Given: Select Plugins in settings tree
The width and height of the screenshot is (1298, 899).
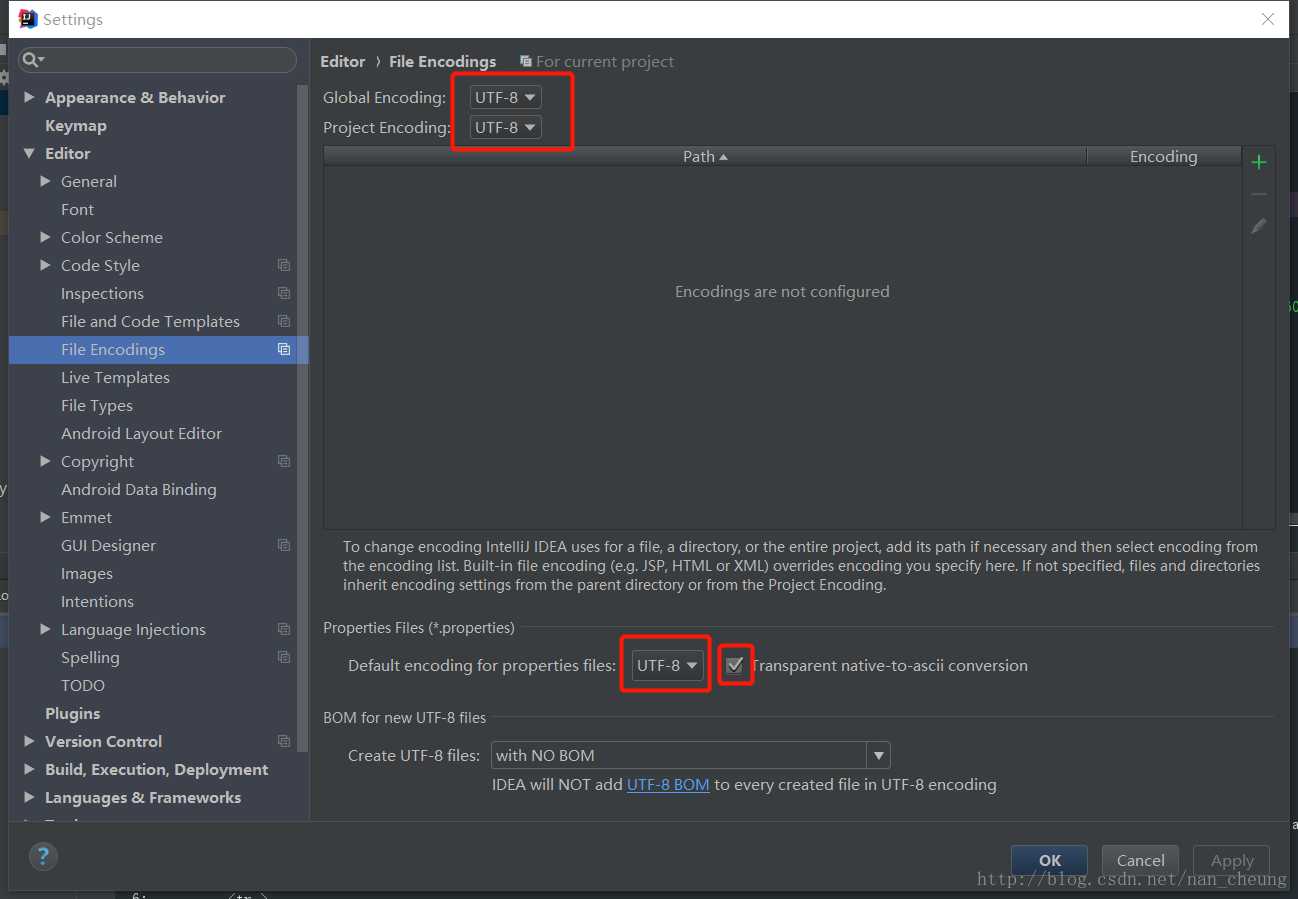Looking at the screenshot, I should pos(72,713).
